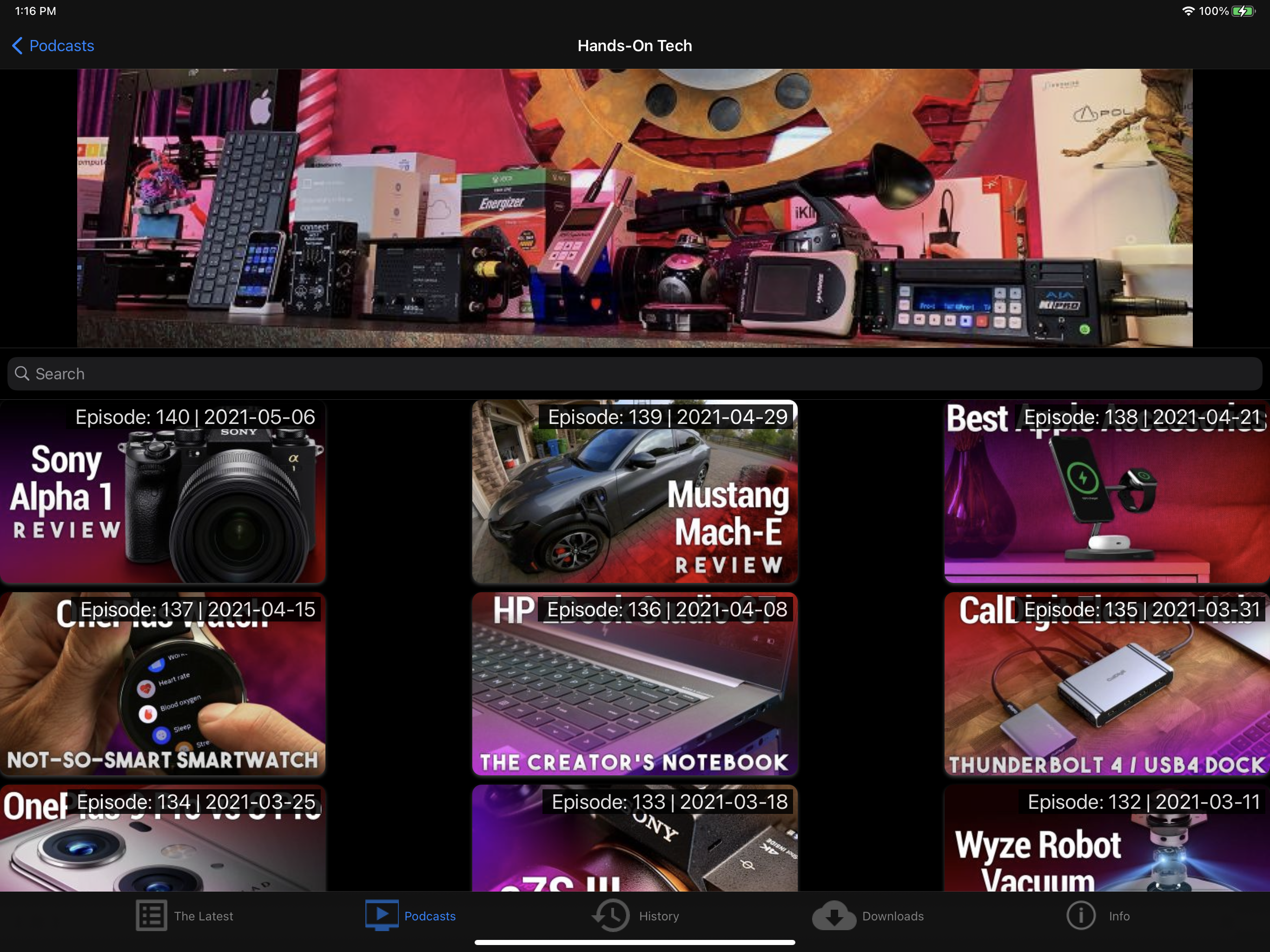The width and height of the screenshot is (1270, 952).
Task: Open Episode 140 Sony Alpha 1 Review
Action: coord(163,492)
